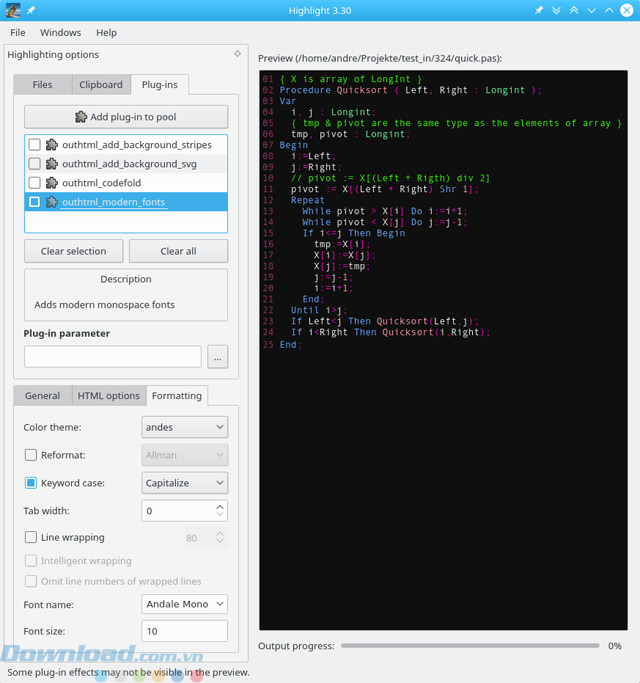The height and width of the screenshot is (683, 640).
Task: Switch to the HTML options tab
Action: [x=108, y=396]
